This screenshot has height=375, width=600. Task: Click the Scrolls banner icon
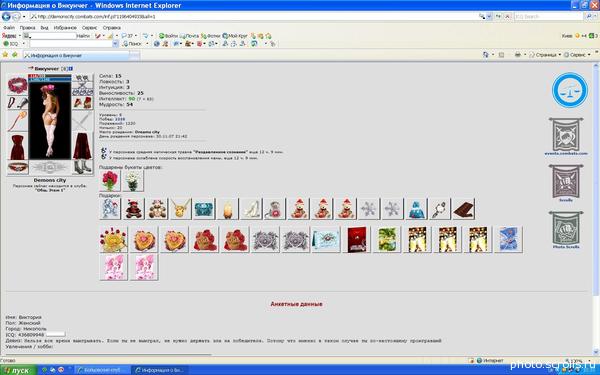point(566,183)
